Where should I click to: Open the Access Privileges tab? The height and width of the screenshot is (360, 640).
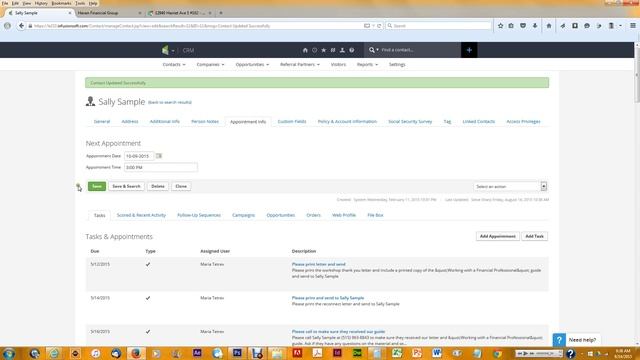[523, 122]
